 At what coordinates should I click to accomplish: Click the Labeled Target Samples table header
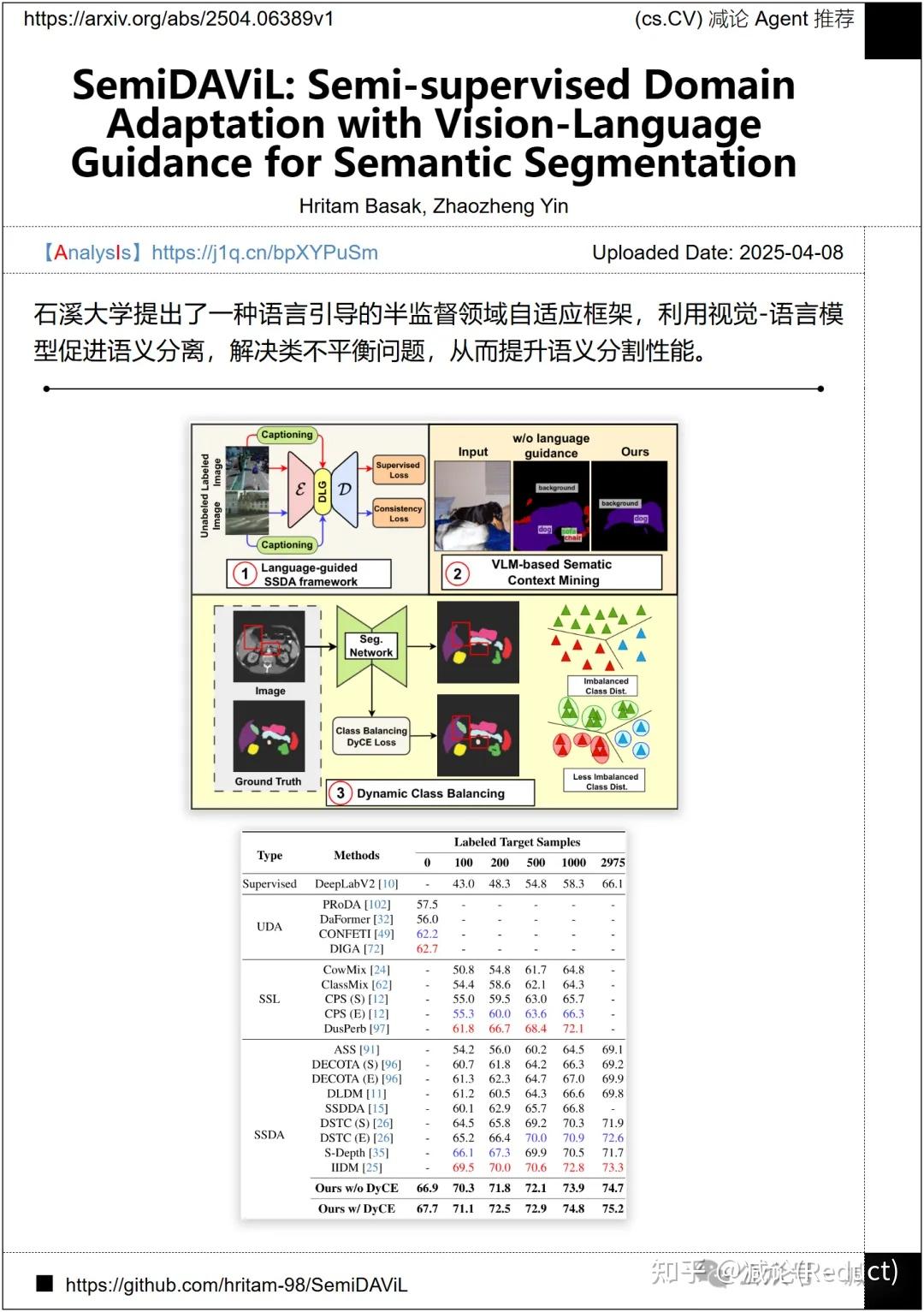click(x=517, y=842)
